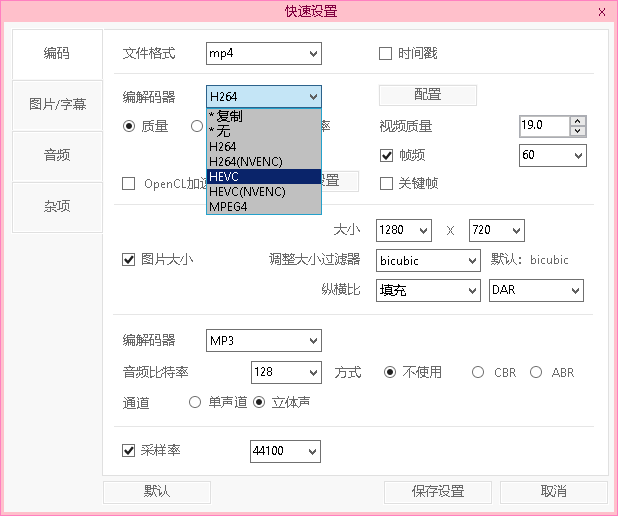Choose *无 from the codec list
This screenshot has height=516, width=618.
264,131
